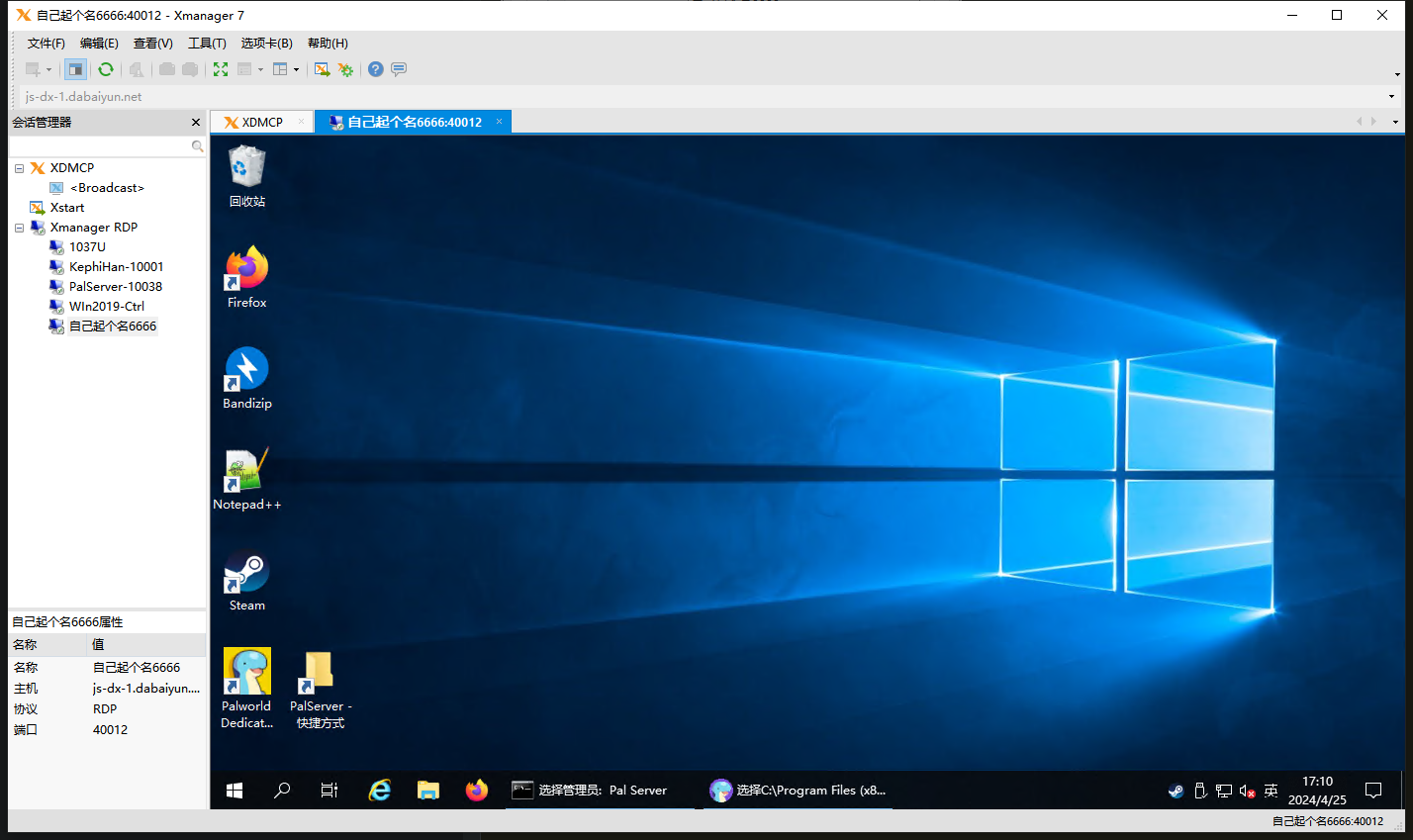Click the Steam tray icon
This screenshot has width=1413, height=840.
coord(1176,791)
